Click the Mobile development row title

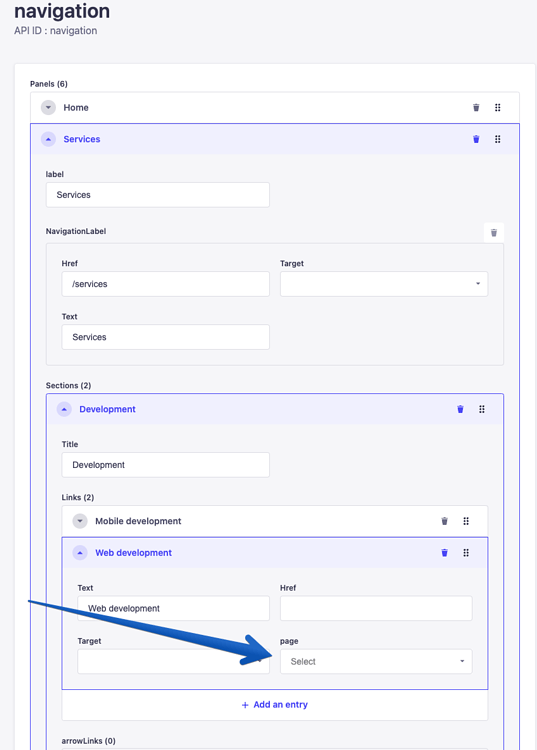coord(138,521)
